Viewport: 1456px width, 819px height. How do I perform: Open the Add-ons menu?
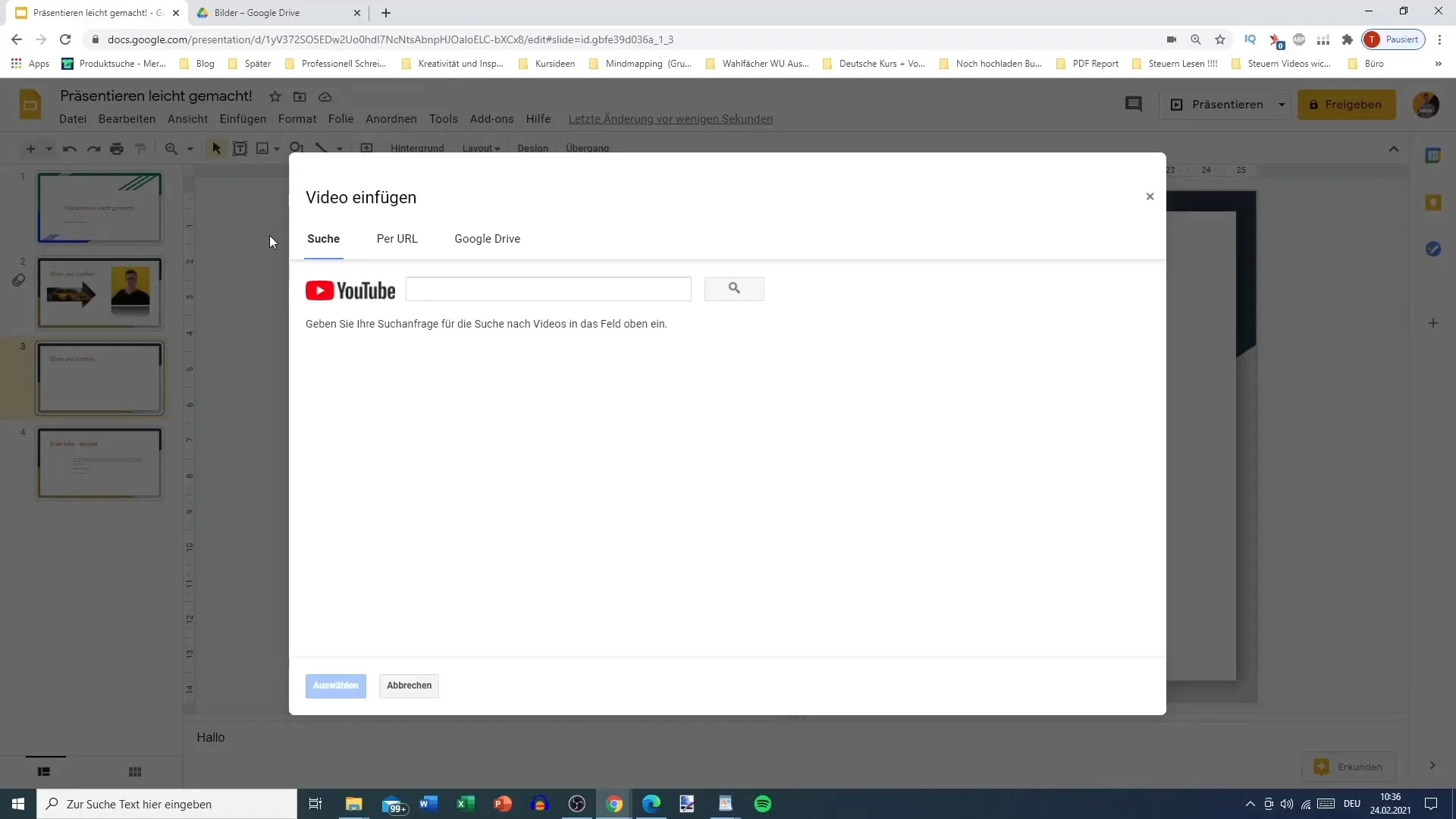(x=491, y=119)
